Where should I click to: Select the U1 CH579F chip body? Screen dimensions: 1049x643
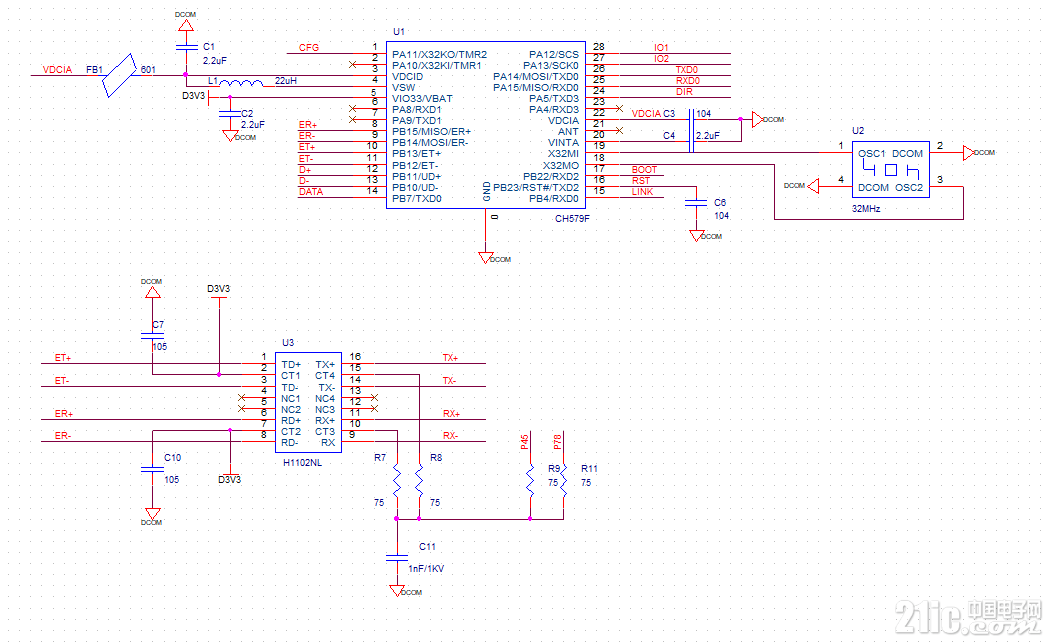[486, 125]
